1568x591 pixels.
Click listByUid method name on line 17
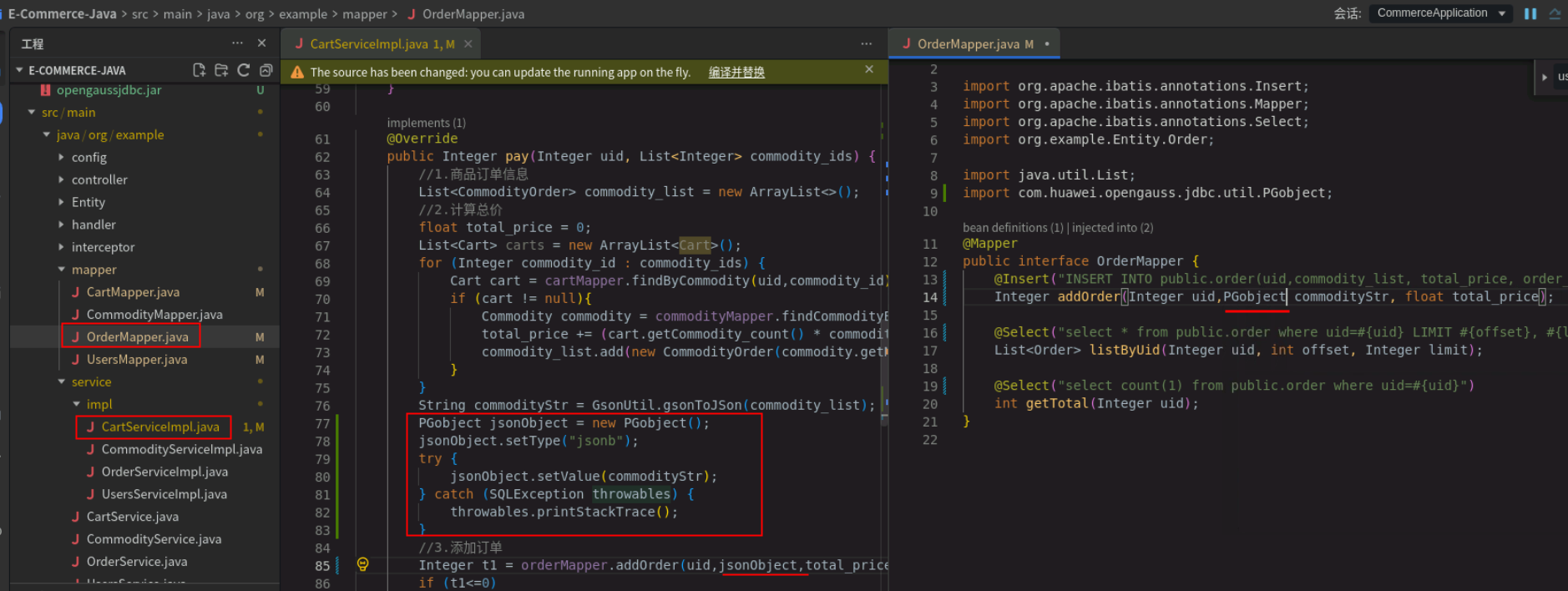pyautogui.click(x=1124, y=350)
